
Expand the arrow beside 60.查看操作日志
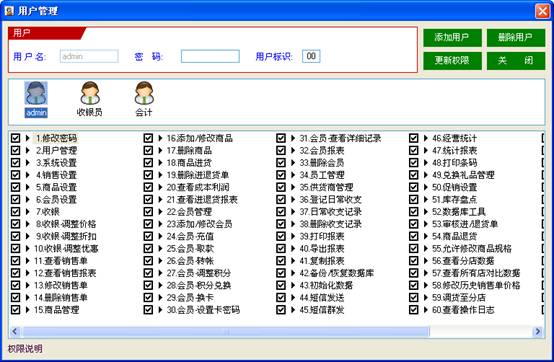click(x=426, y=310)
